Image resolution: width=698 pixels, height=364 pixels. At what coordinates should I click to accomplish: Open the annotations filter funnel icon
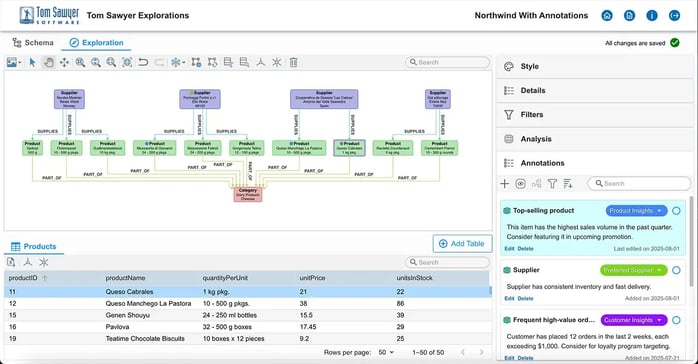552,183
